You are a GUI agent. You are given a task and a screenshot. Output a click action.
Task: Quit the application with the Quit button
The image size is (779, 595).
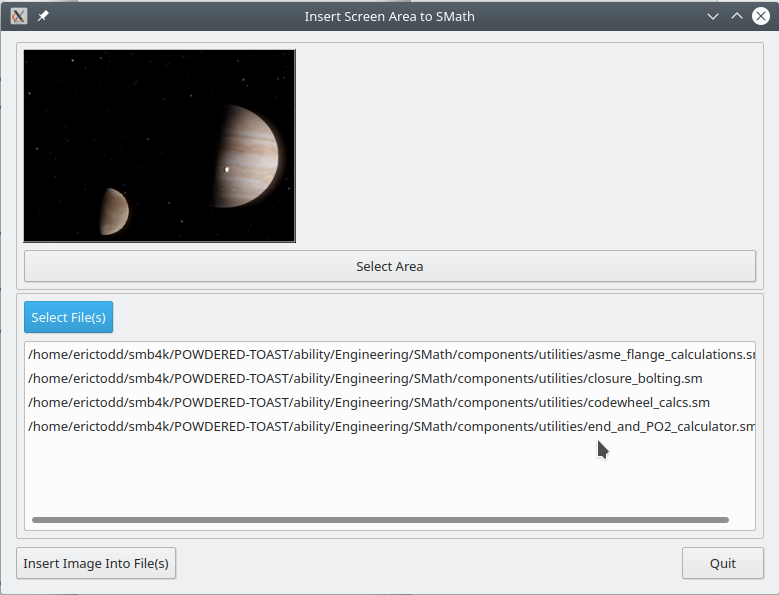[x=722, y=563]
